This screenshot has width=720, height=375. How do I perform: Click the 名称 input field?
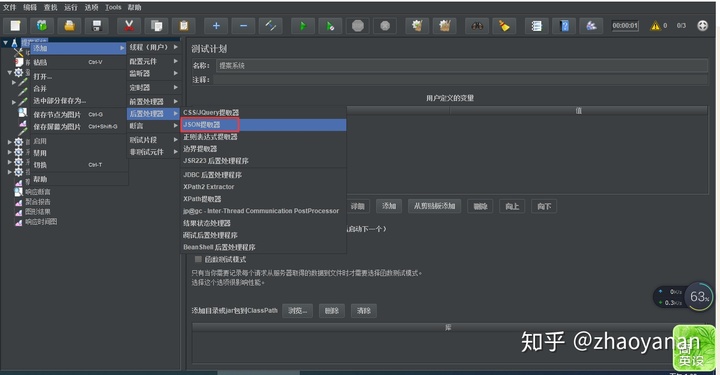[462, 66]
